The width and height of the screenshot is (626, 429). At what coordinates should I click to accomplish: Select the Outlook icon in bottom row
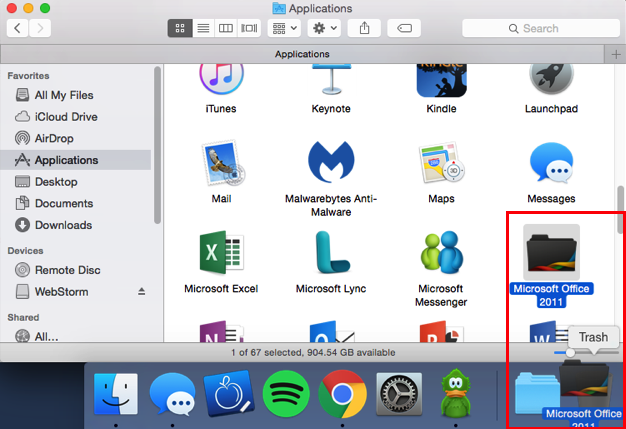(332, 332)
